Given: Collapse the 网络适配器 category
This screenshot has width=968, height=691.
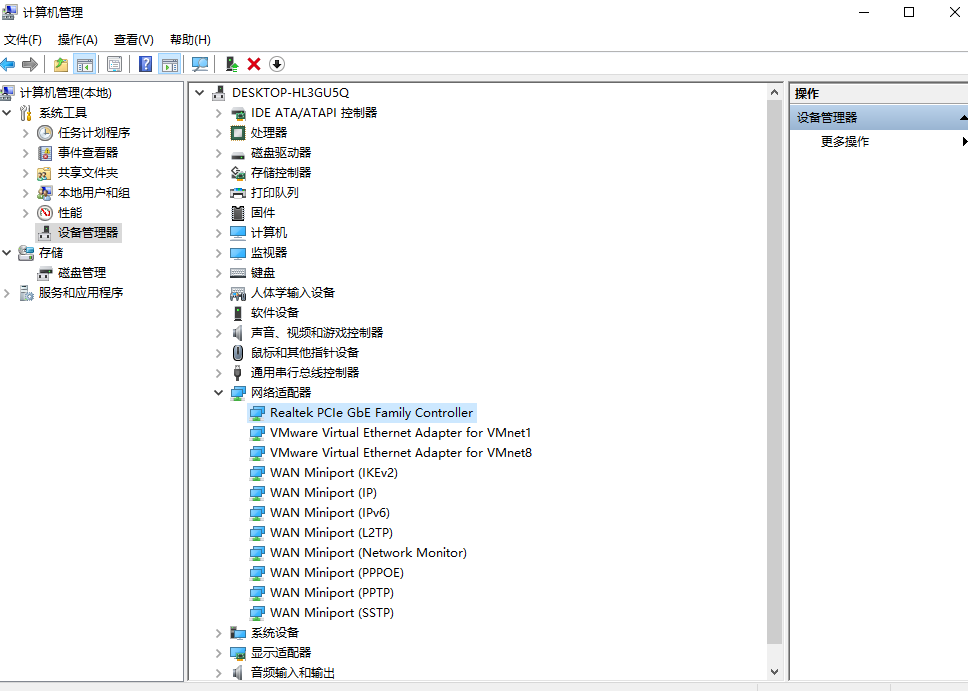Looking at the screenshot, I should [x=219, y=393].
